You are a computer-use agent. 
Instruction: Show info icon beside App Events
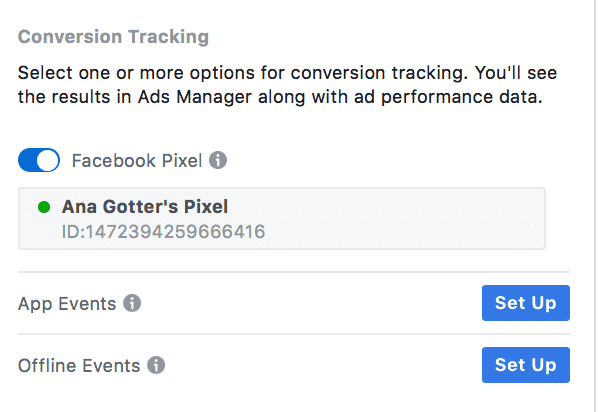(x=132, y=303)
